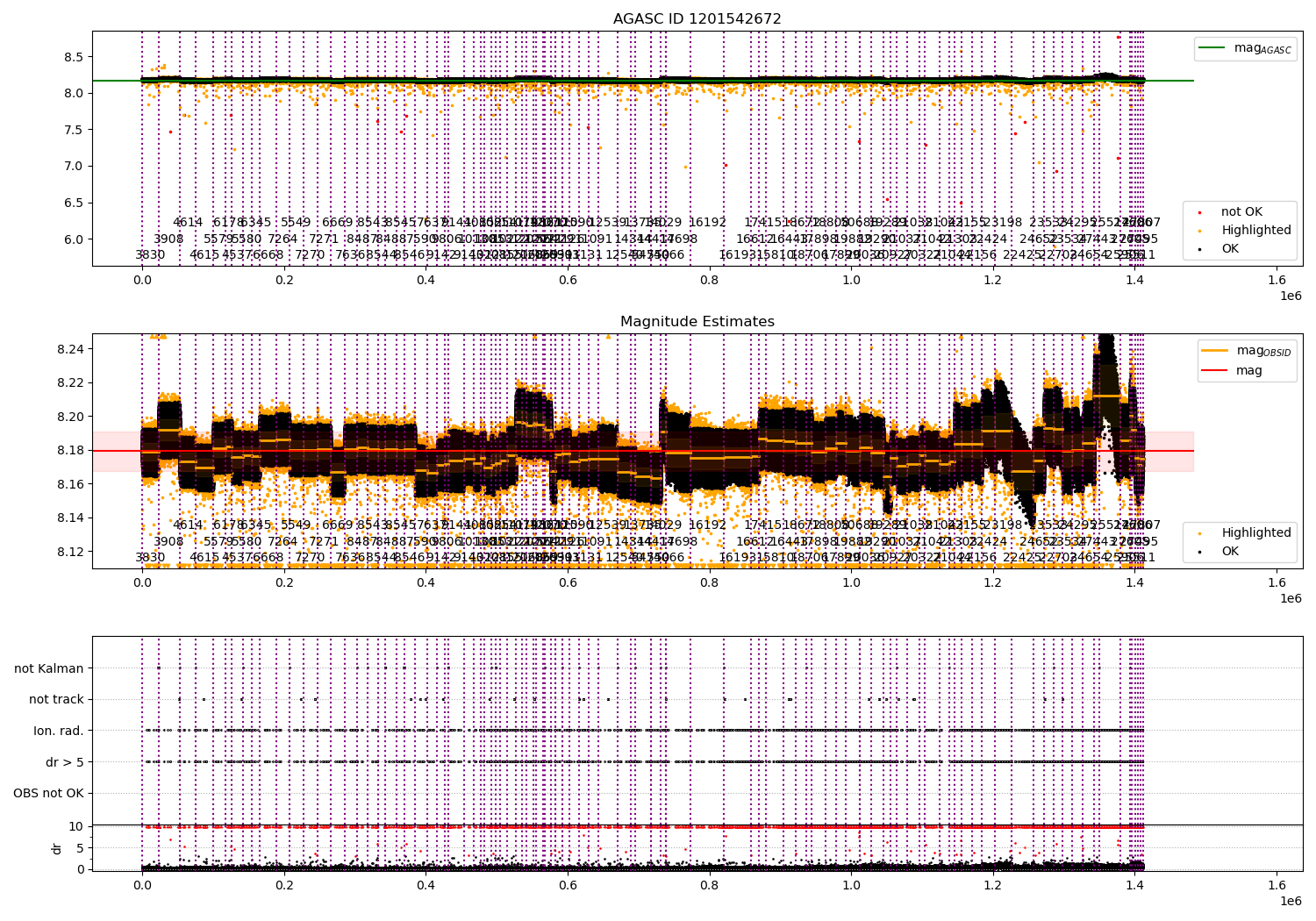Click the 8.20 tick on Magnitude Estimates
The width and height of the screenshot is (1316, 921).
71,417
